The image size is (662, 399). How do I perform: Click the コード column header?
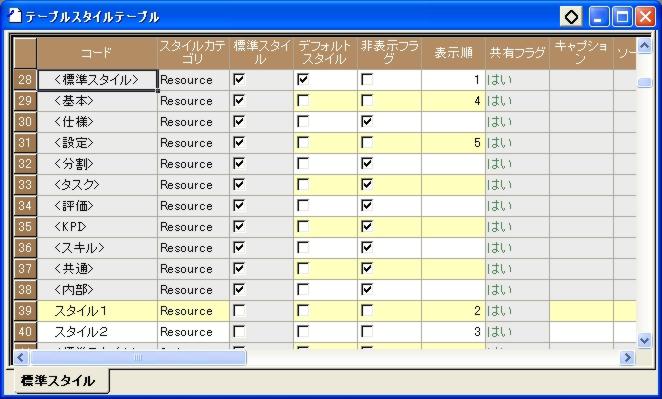click(97, 53)
